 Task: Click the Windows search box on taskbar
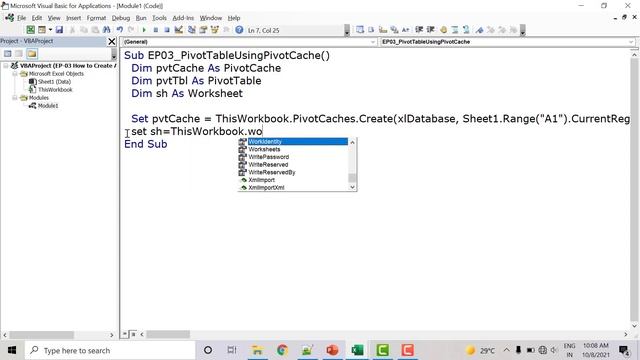pos(110,350)
